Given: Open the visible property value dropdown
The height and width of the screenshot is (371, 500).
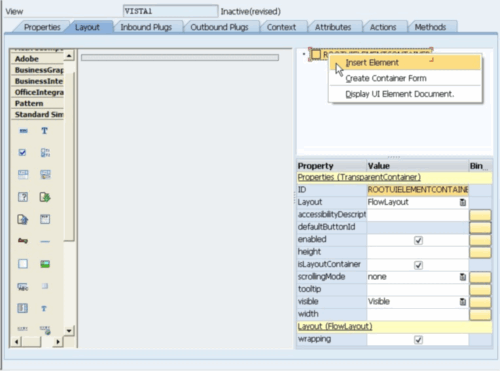Looking at the screenshot, I should coord(463,302).
